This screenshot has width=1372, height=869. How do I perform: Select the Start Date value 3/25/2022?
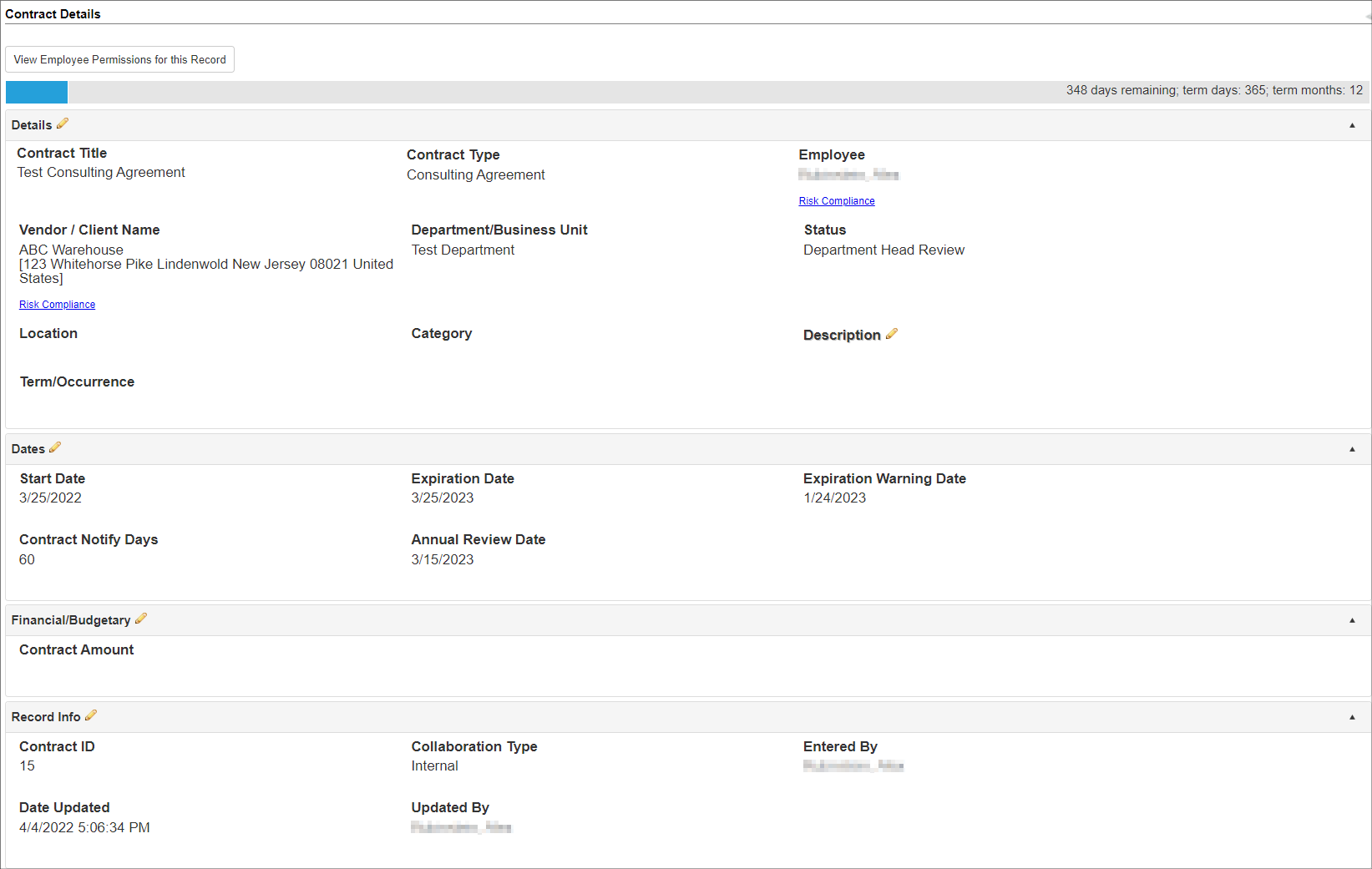(x=51, y=498)
